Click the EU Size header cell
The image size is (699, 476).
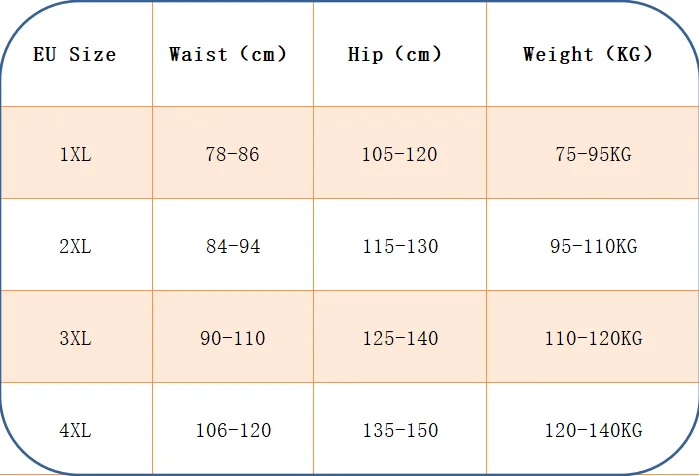[x=75, y=54]
